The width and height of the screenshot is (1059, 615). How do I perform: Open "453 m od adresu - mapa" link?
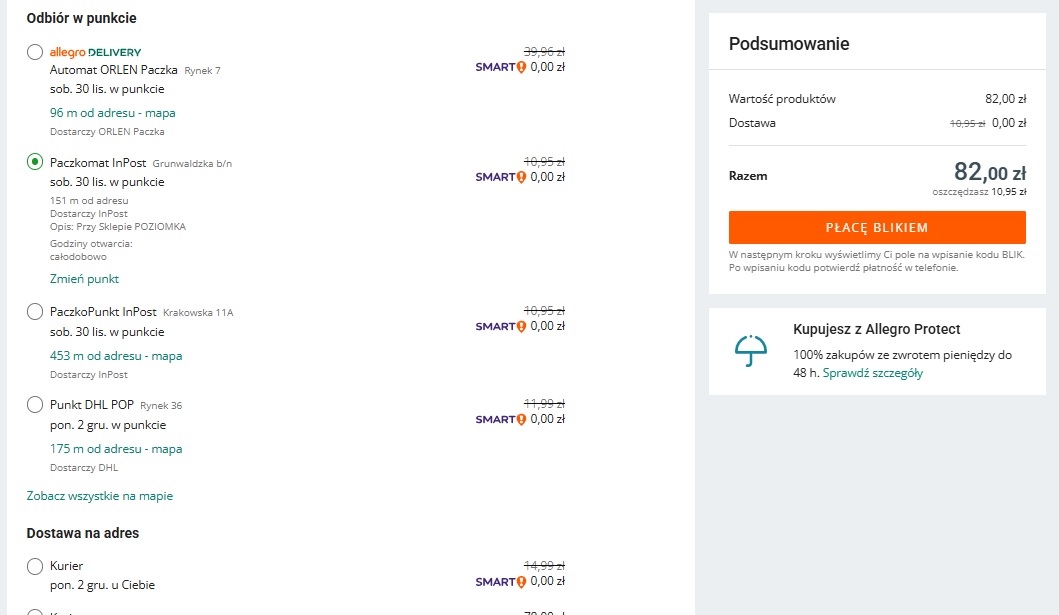point(116,356)
